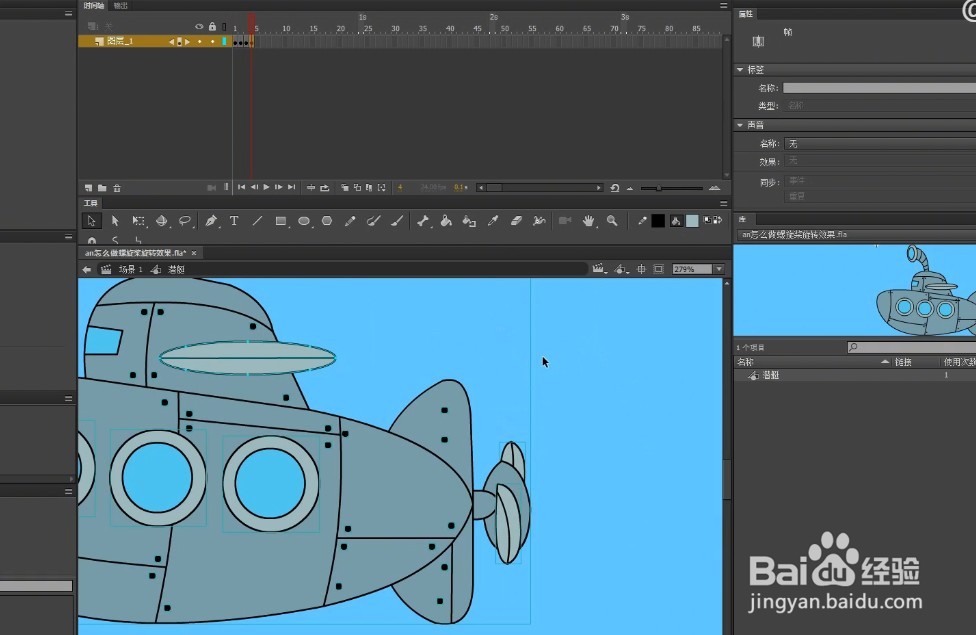Viewport: 976px width, 635px height.
Task: Select the Camera tool
Action: 565,220
